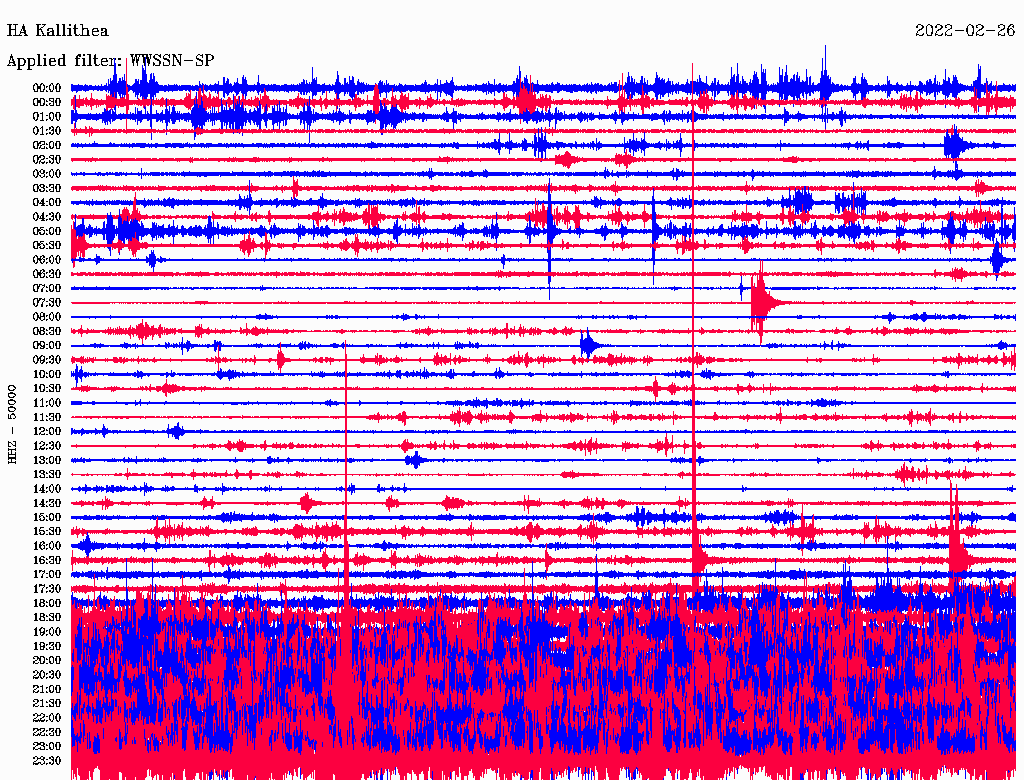The height and width of the screenshot is (780, 1024).
Task: Select the 18:00 time row label
Action: tap(47, 604)
